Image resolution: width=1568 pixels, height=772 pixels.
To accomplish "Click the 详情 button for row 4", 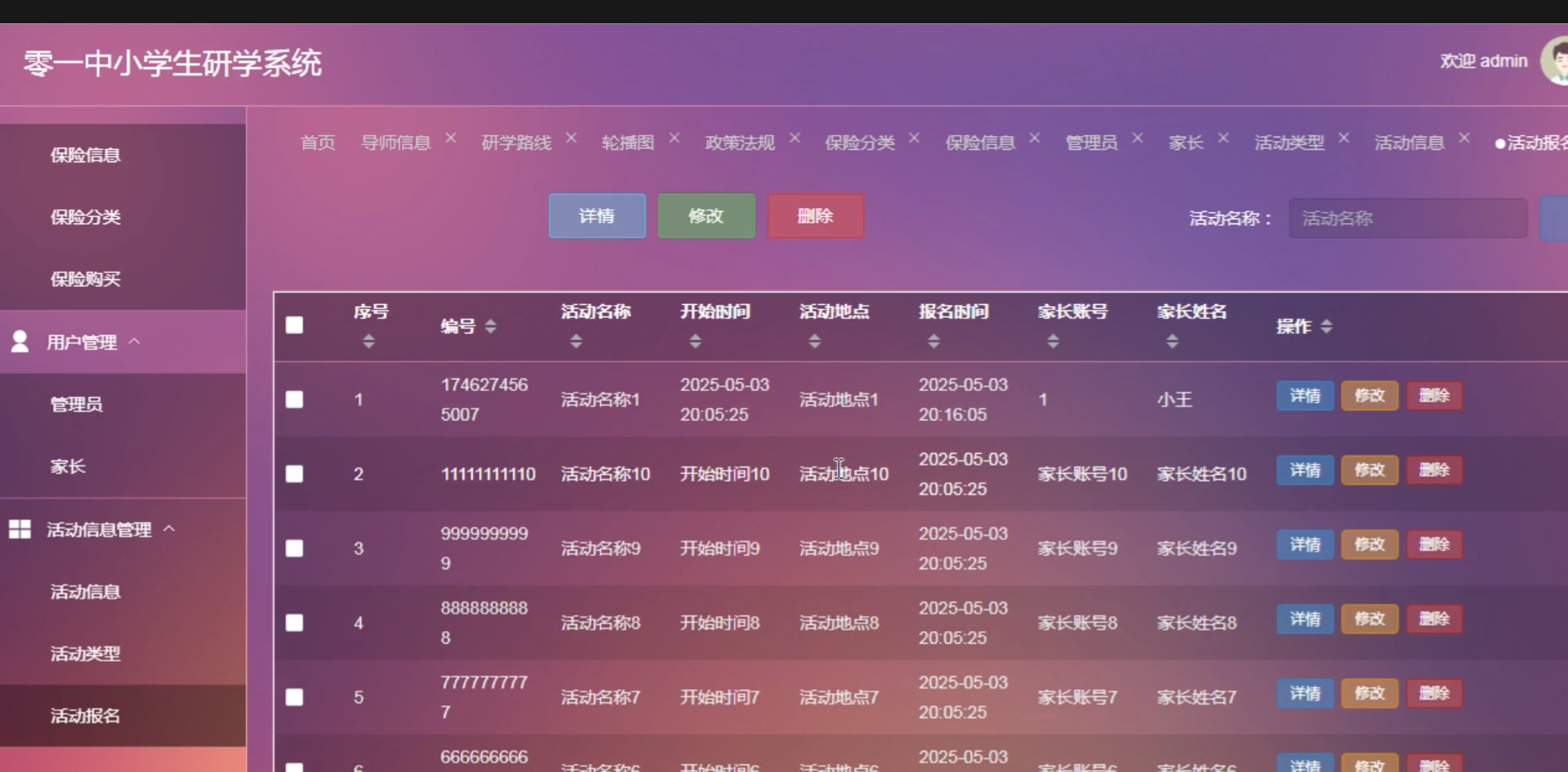I will coord(1304,619).
